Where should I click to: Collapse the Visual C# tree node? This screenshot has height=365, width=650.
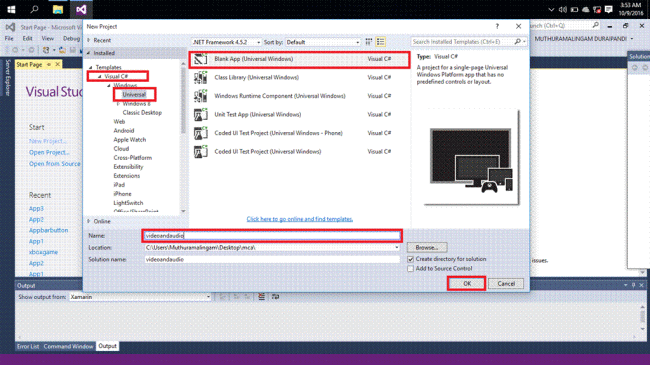[x=99, y=76]
